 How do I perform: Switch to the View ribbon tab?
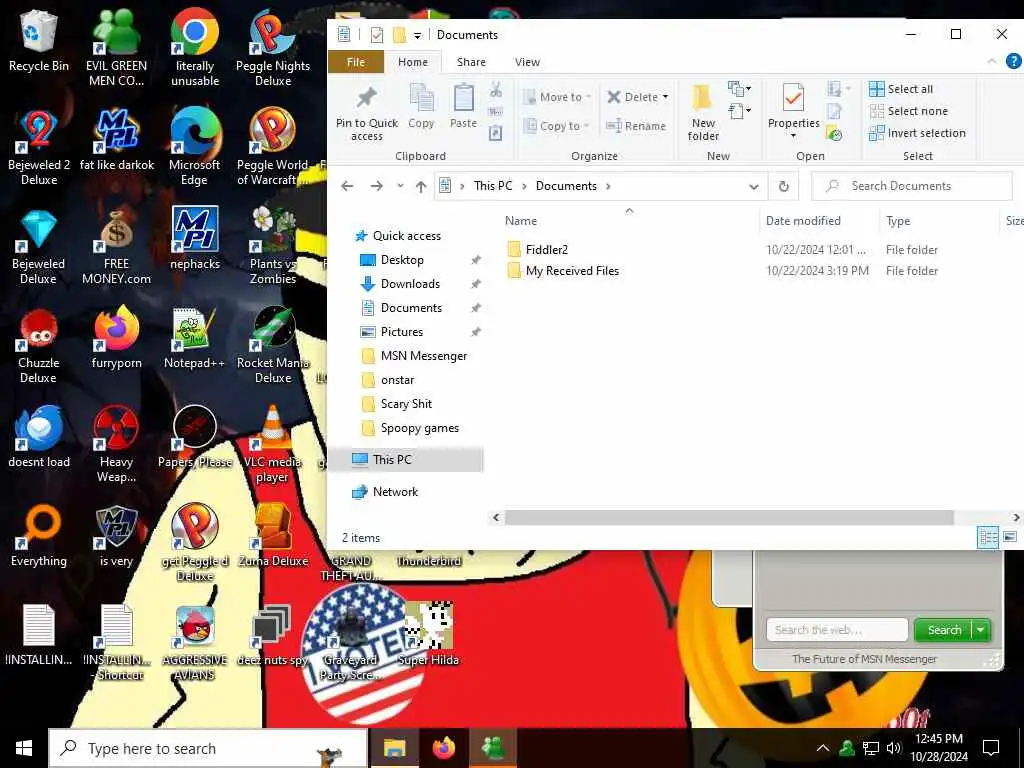click(527, 62)
